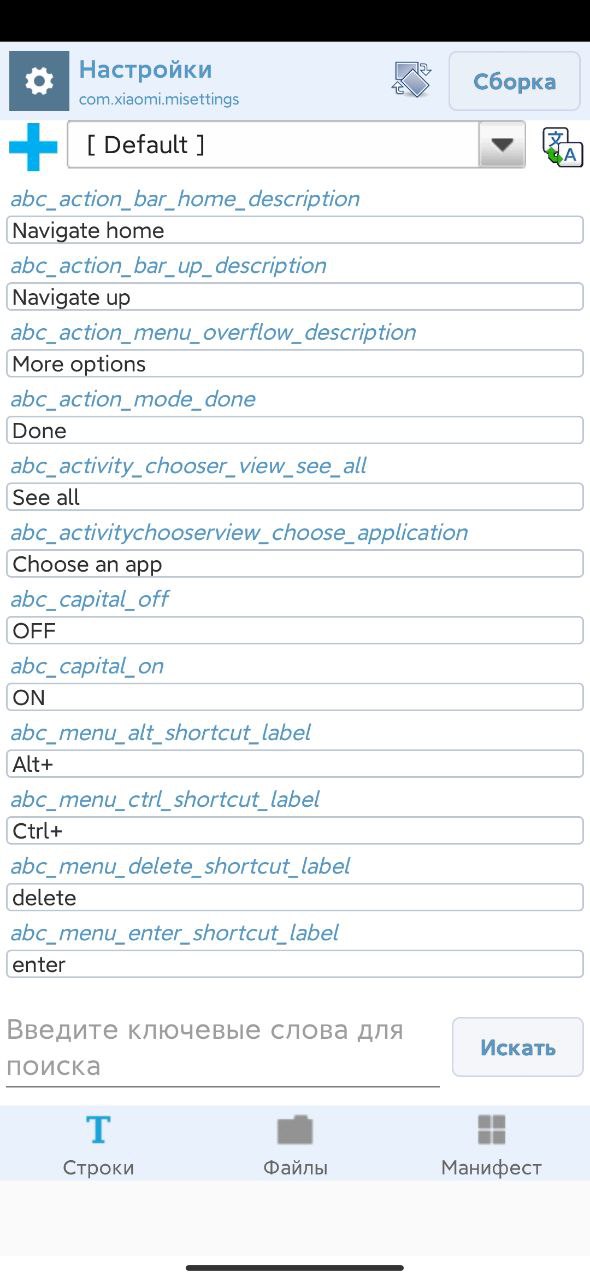Focus the keyword search input field
This screenshot has width=590, height=1280.
[223, 1048]
